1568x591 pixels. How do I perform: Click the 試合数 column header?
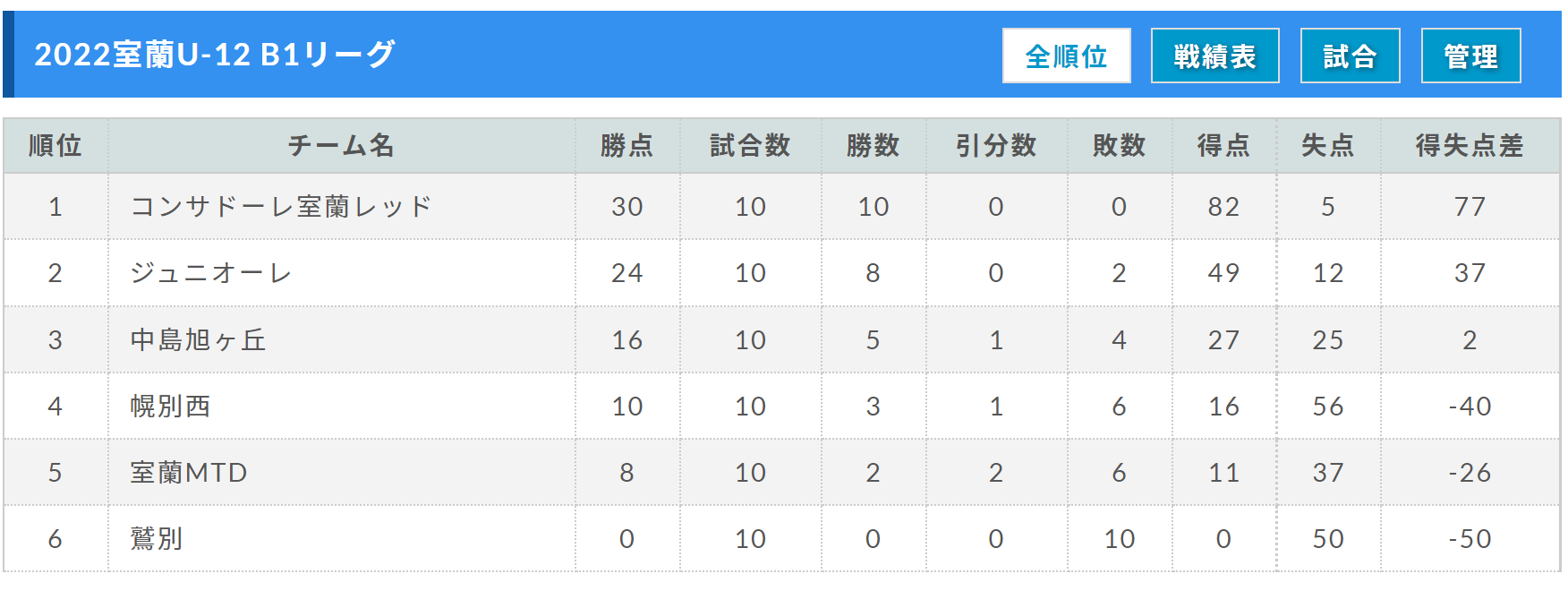point(750,145)
